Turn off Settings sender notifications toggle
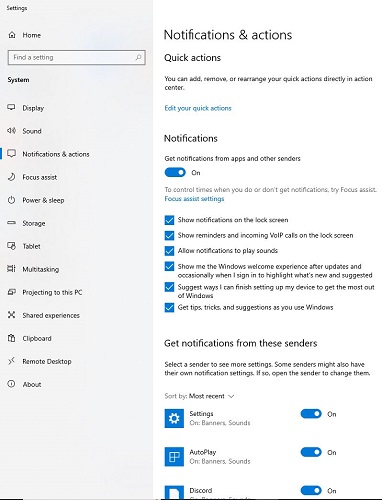 pos(311,414)
